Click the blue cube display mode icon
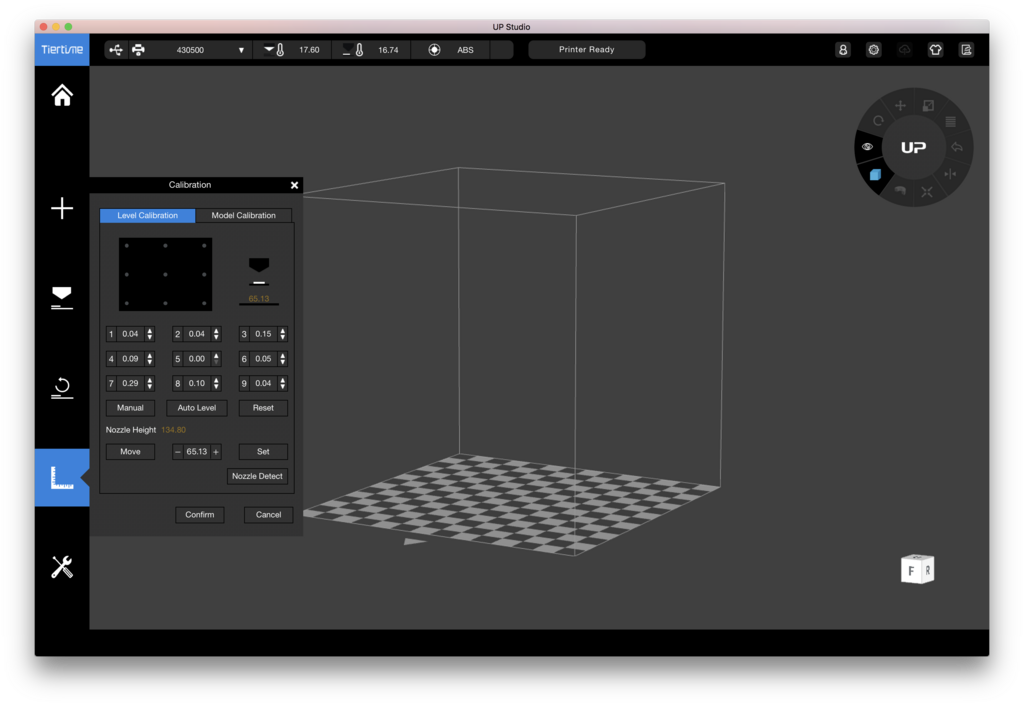1024x706 pixels. click(x=876, y=174)
